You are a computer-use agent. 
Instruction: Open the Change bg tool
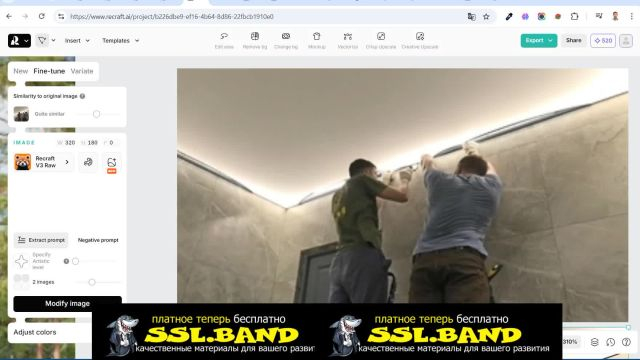[286, 40]
